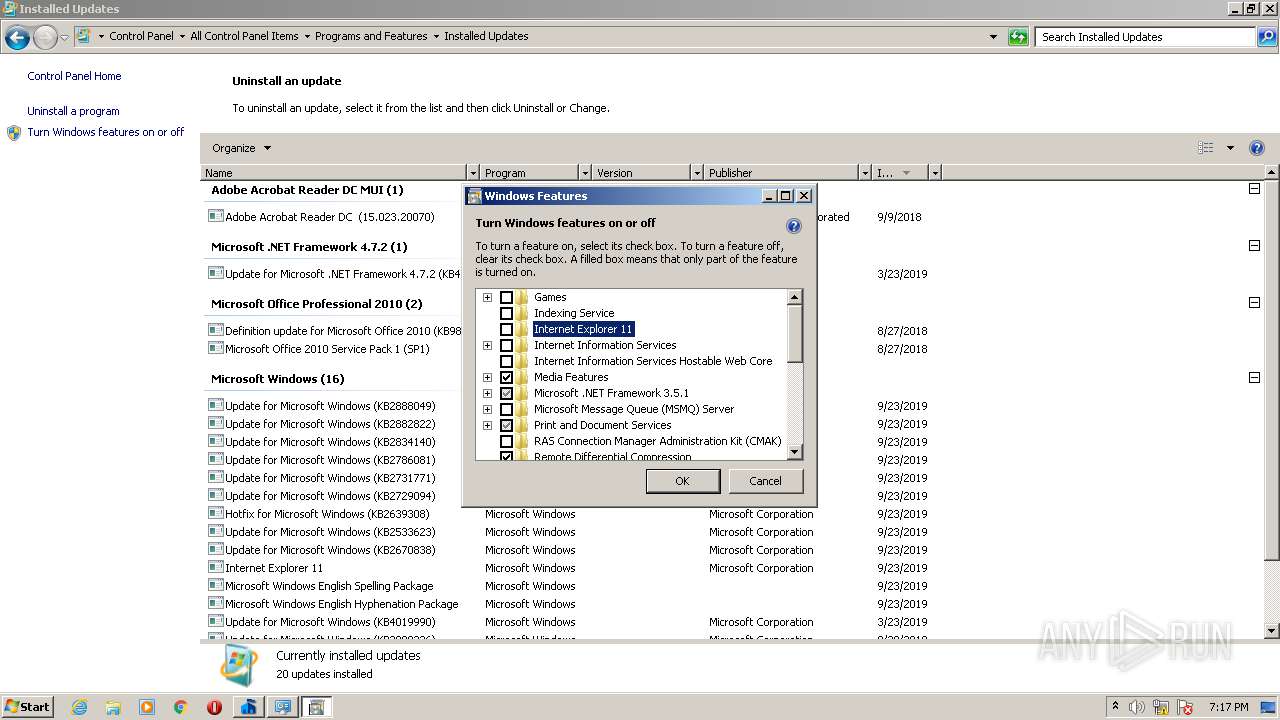Screen dimensions: 1280x720
Task: Click All Control Panel Items breadcrumb
Action: [x=244, y=36]
